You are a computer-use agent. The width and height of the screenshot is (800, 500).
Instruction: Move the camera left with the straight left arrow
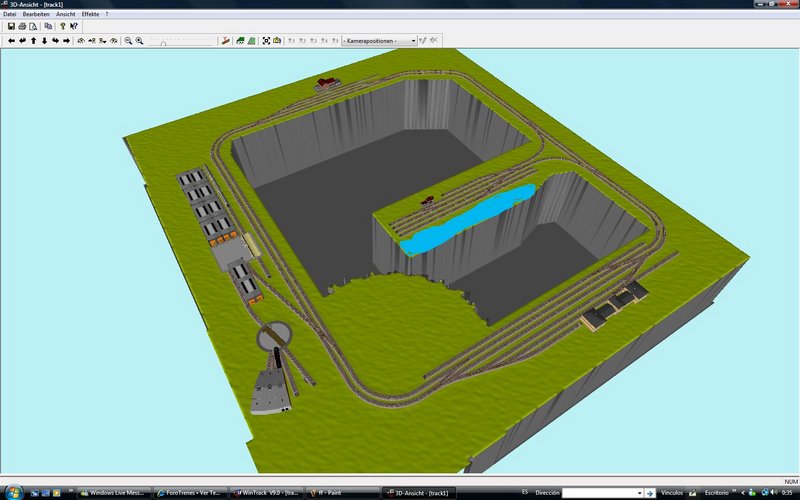click(11, 40)
